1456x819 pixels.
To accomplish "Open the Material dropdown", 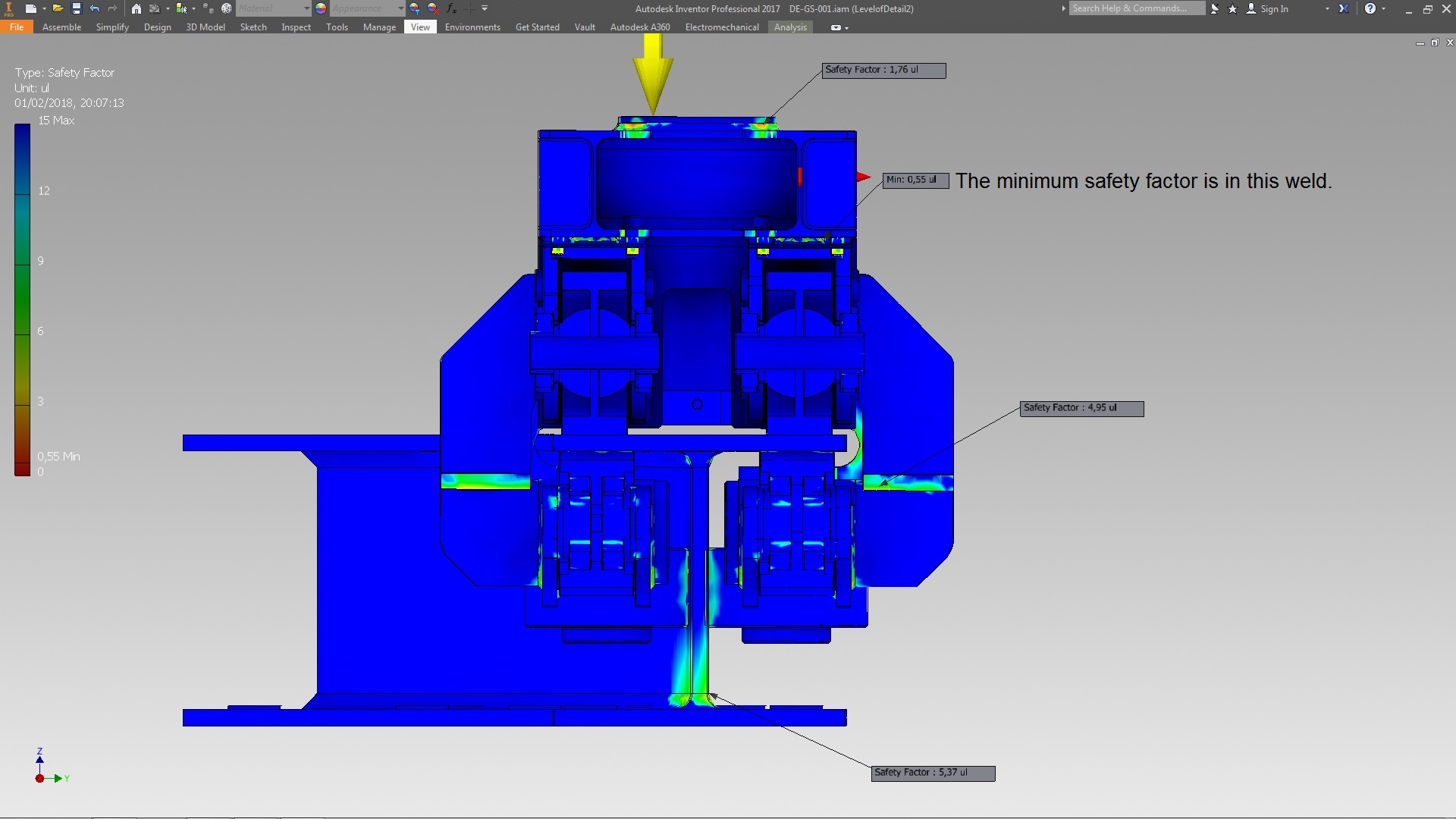I will 306,8.
